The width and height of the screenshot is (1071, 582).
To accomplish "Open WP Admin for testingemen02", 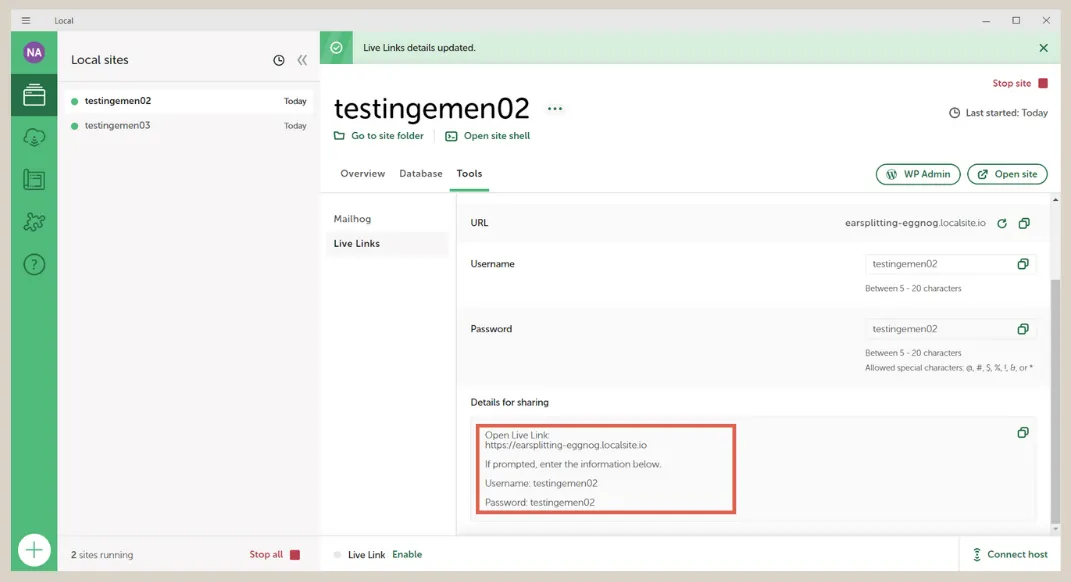I will point(917,173).
